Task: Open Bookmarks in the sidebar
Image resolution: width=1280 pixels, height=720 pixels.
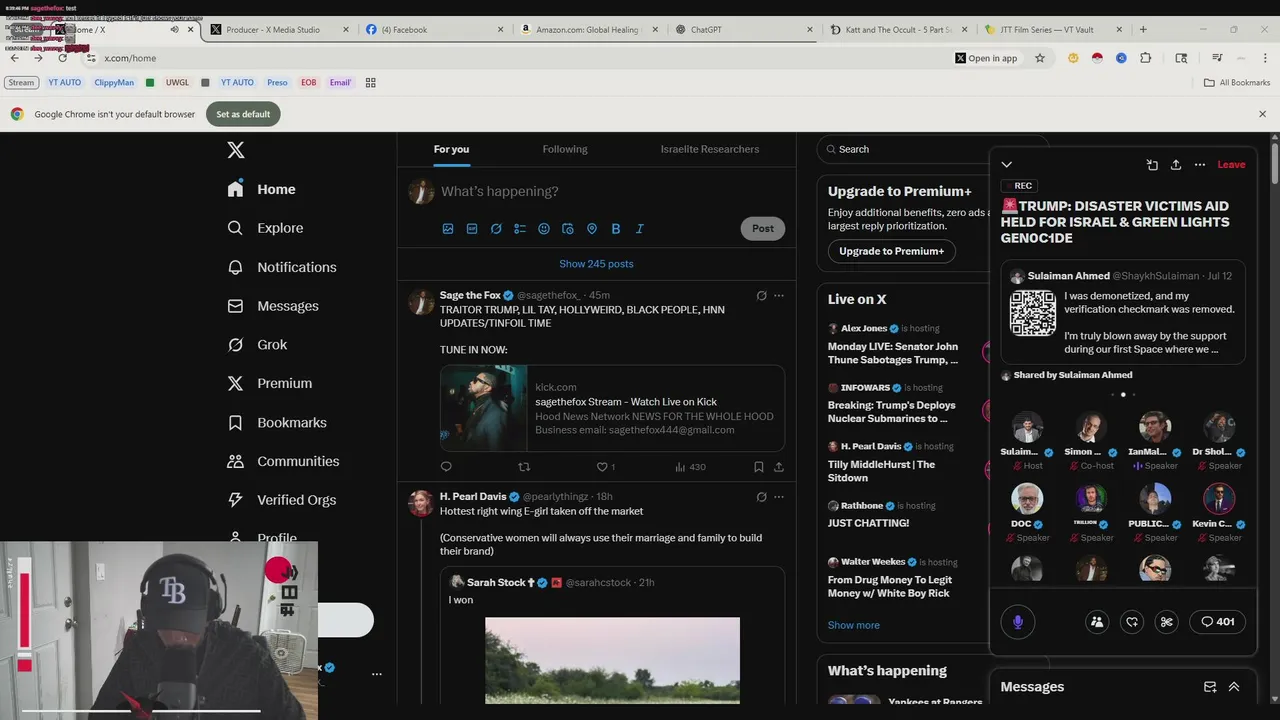Action: (x=277, y=423)
